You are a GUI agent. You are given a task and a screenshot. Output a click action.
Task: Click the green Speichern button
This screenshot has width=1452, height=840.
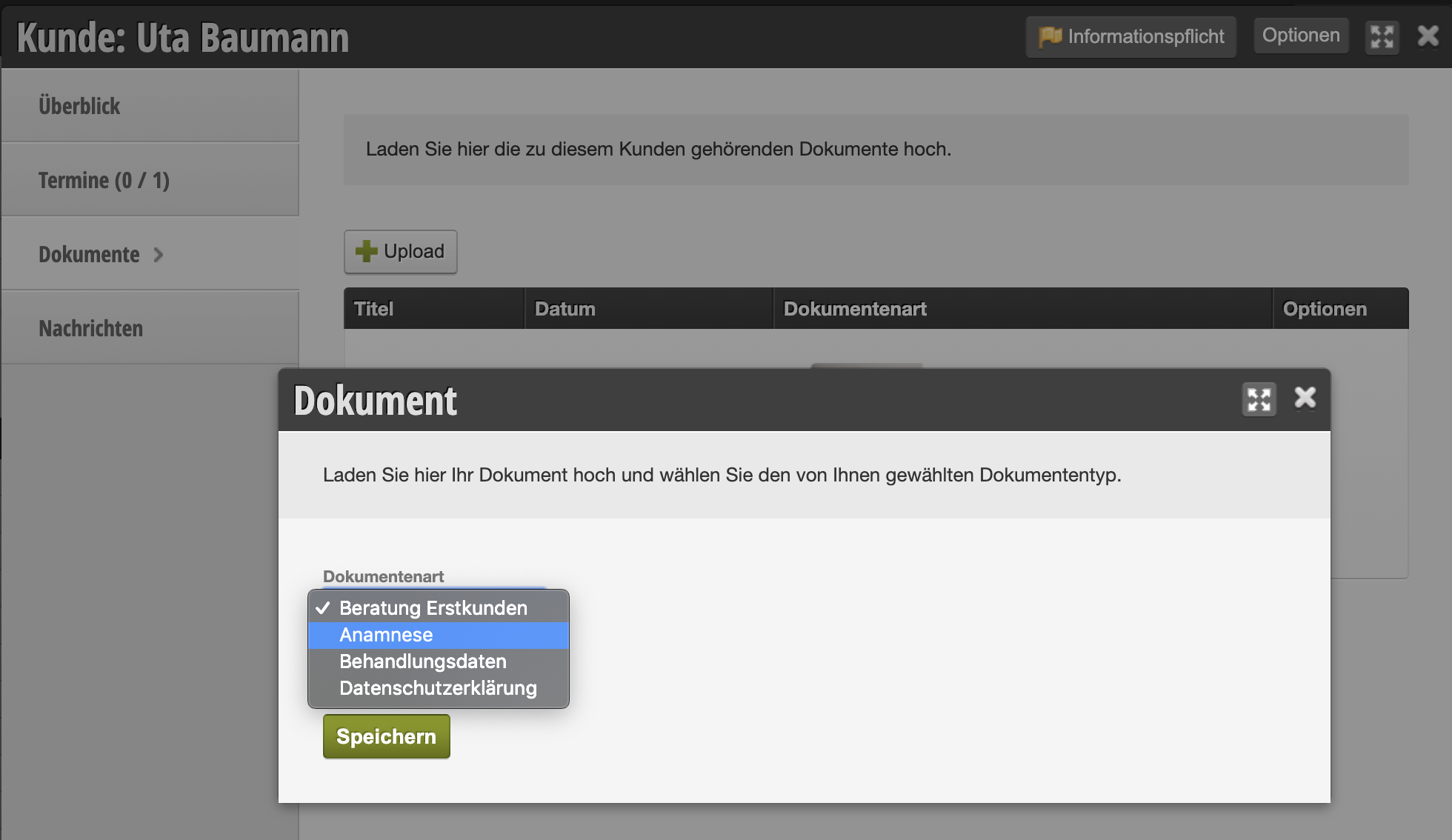tap(387, 736)
